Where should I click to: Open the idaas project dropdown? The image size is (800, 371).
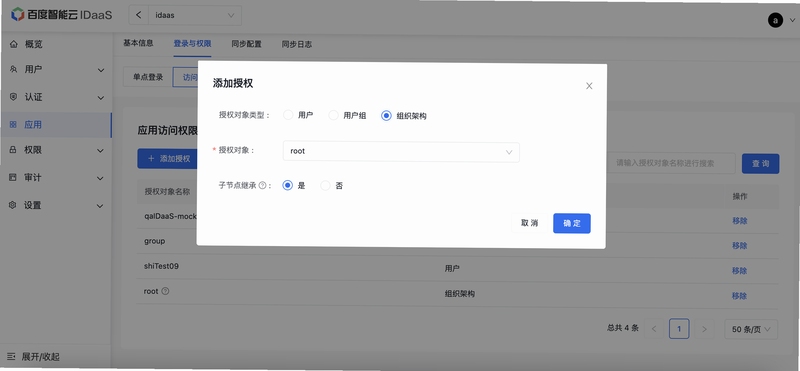pos(194,15)
